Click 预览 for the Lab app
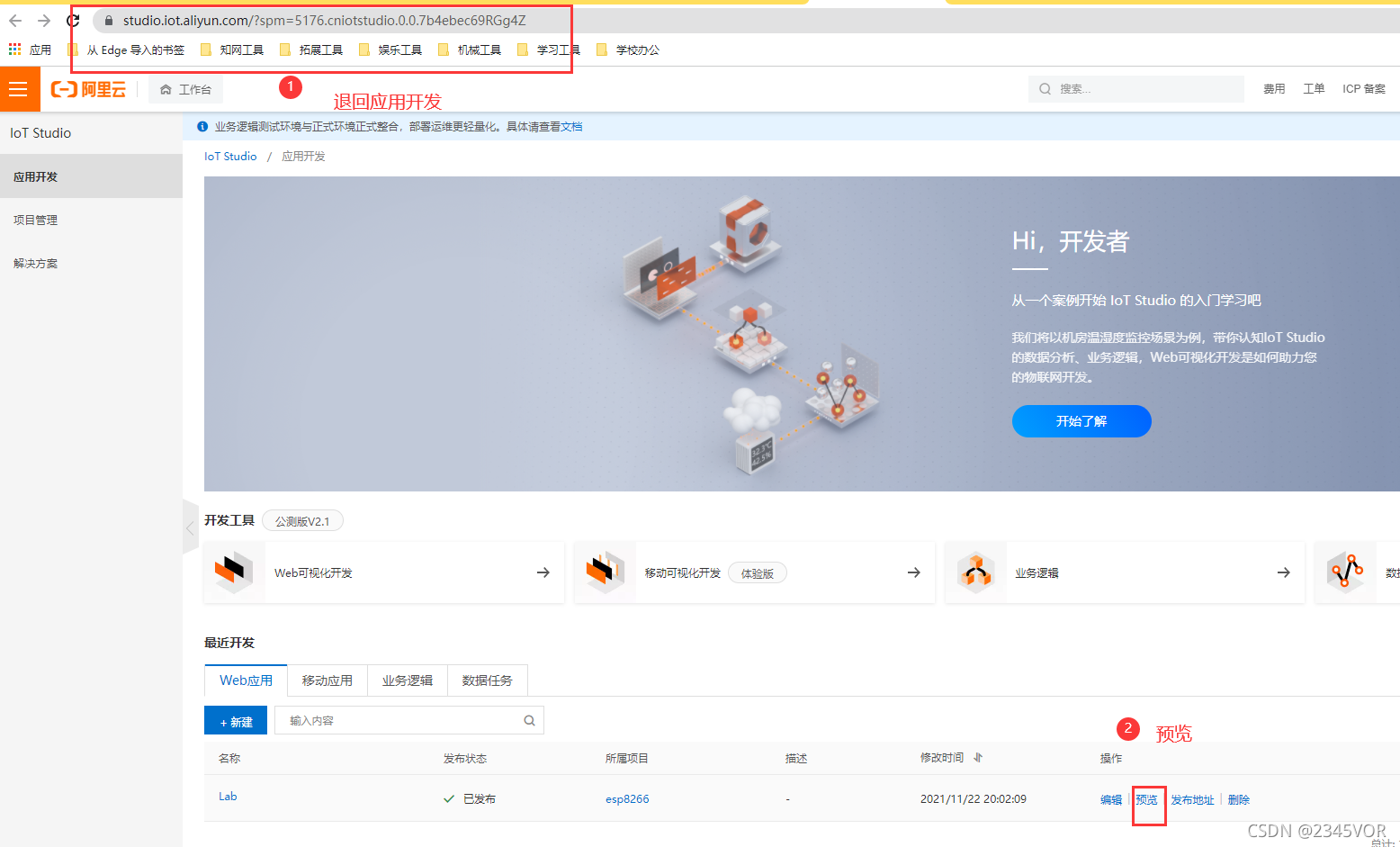1400x847 pixels. 1146,799
